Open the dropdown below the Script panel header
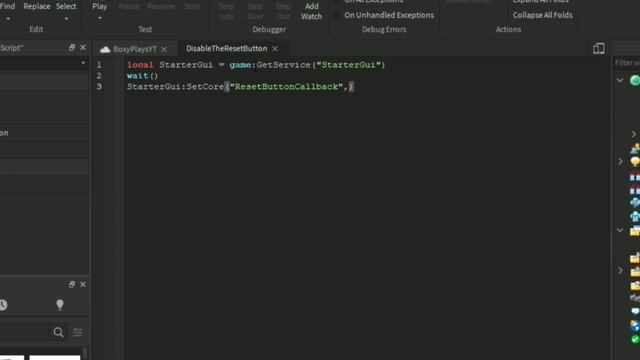This screenshot has width=640, height=360. pyautogui.click(x=83, y=63)
